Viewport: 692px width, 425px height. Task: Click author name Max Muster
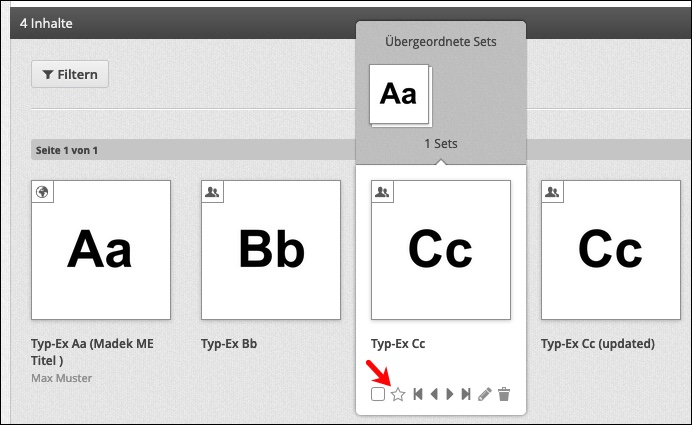tap(61, 376)
